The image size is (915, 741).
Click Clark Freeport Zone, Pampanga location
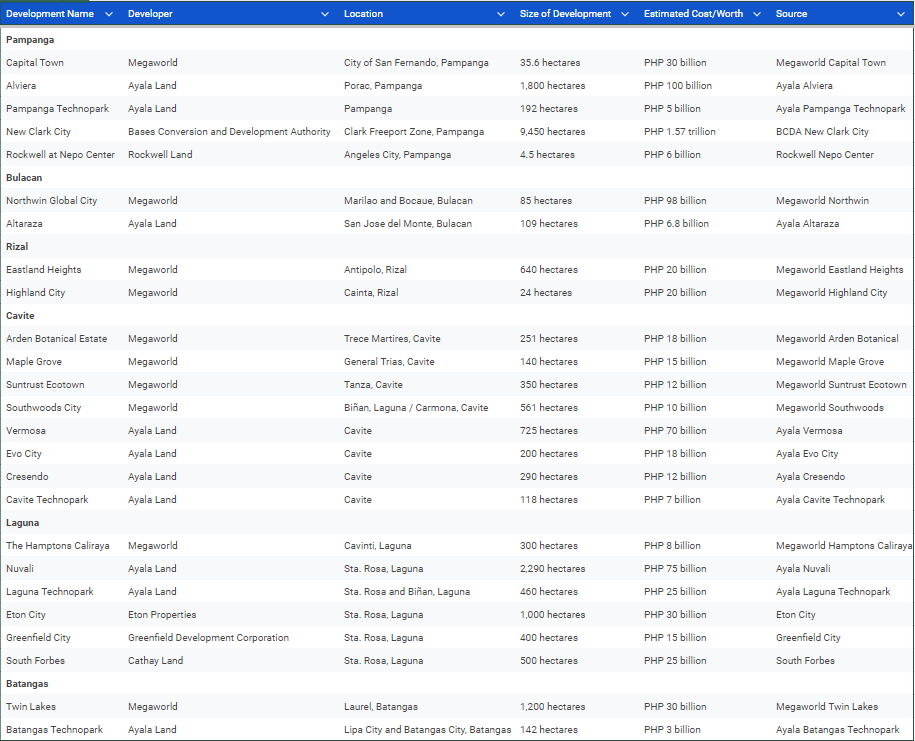(414, 131)
